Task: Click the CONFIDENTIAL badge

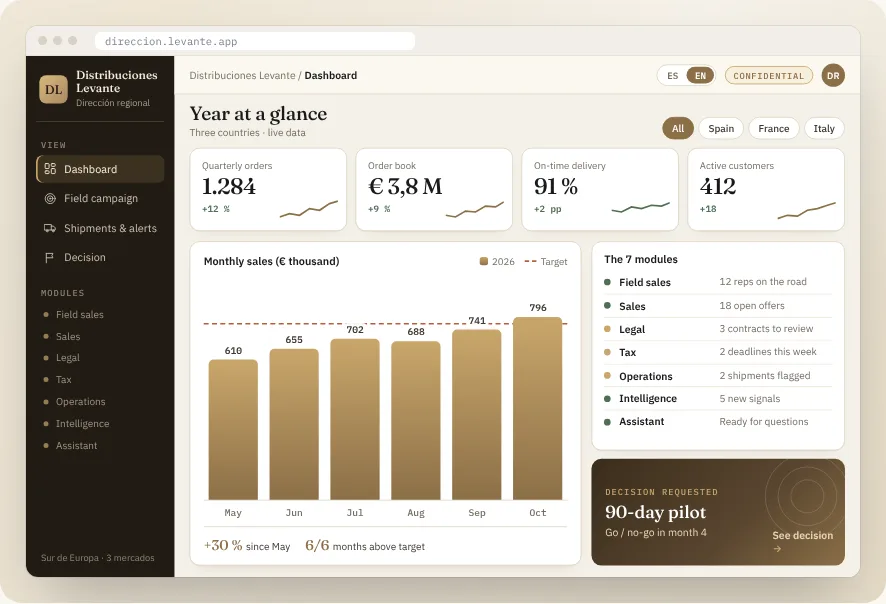Action: coord(768,76)
